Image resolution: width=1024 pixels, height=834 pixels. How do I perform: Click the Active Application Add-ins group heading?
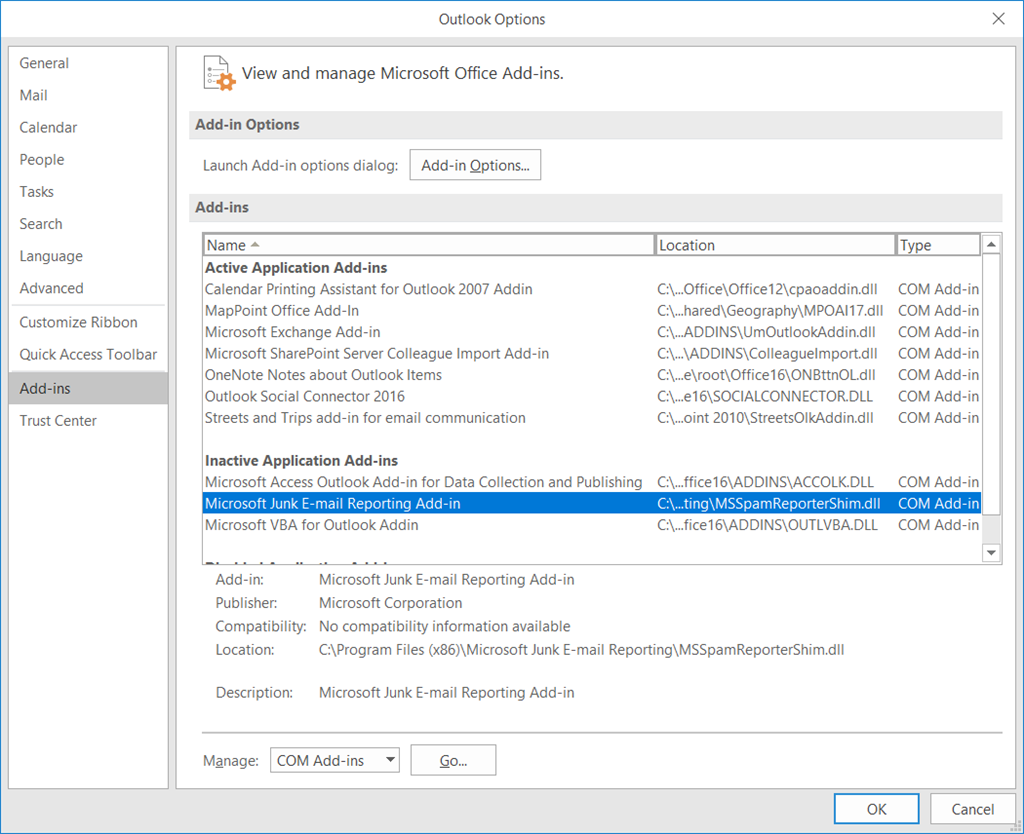(296, 268)
